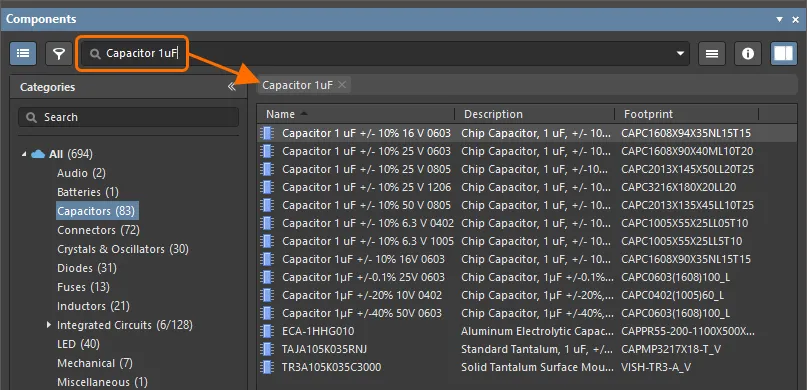The width and height of the screenshot is (807, 390).
Task: Click Standard Tantalum, 1 uF description cell
Action: pos(537,349)
